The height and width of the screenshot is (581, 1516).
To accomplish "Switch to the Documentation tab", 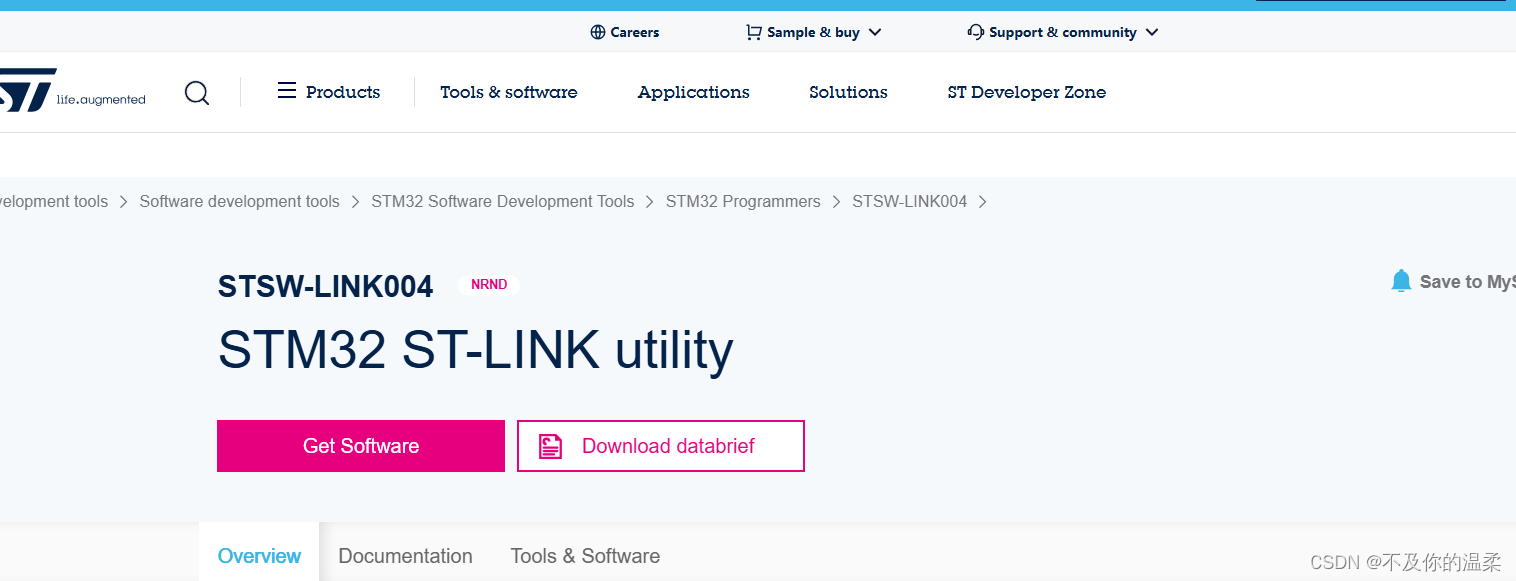I will click(x=405, y=556).
